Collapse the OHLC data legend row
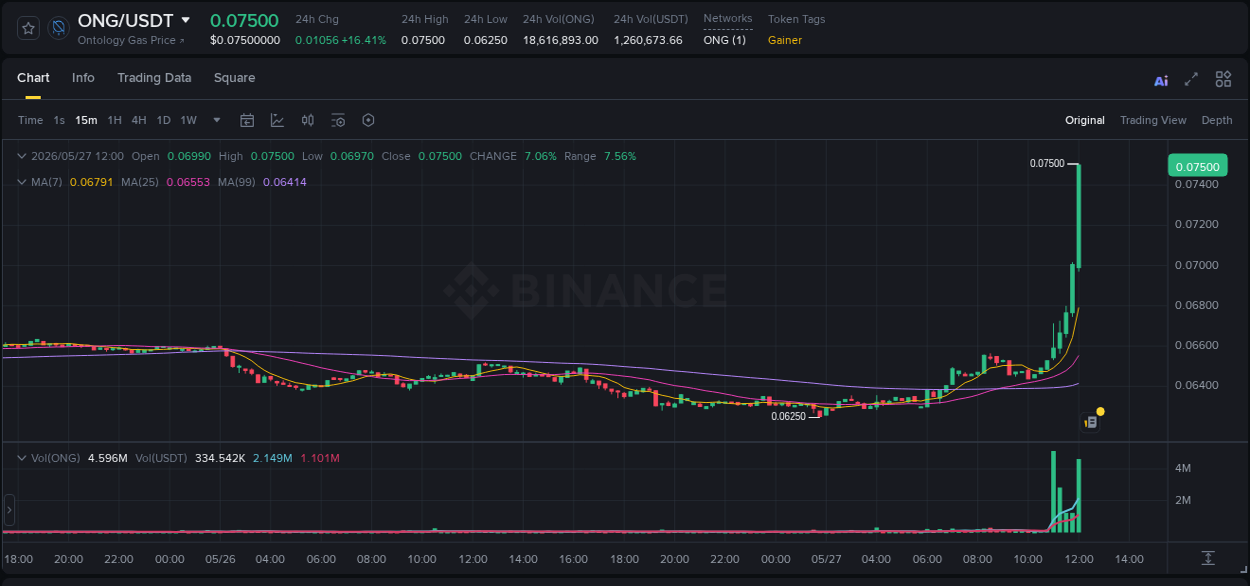 [22, 156]
